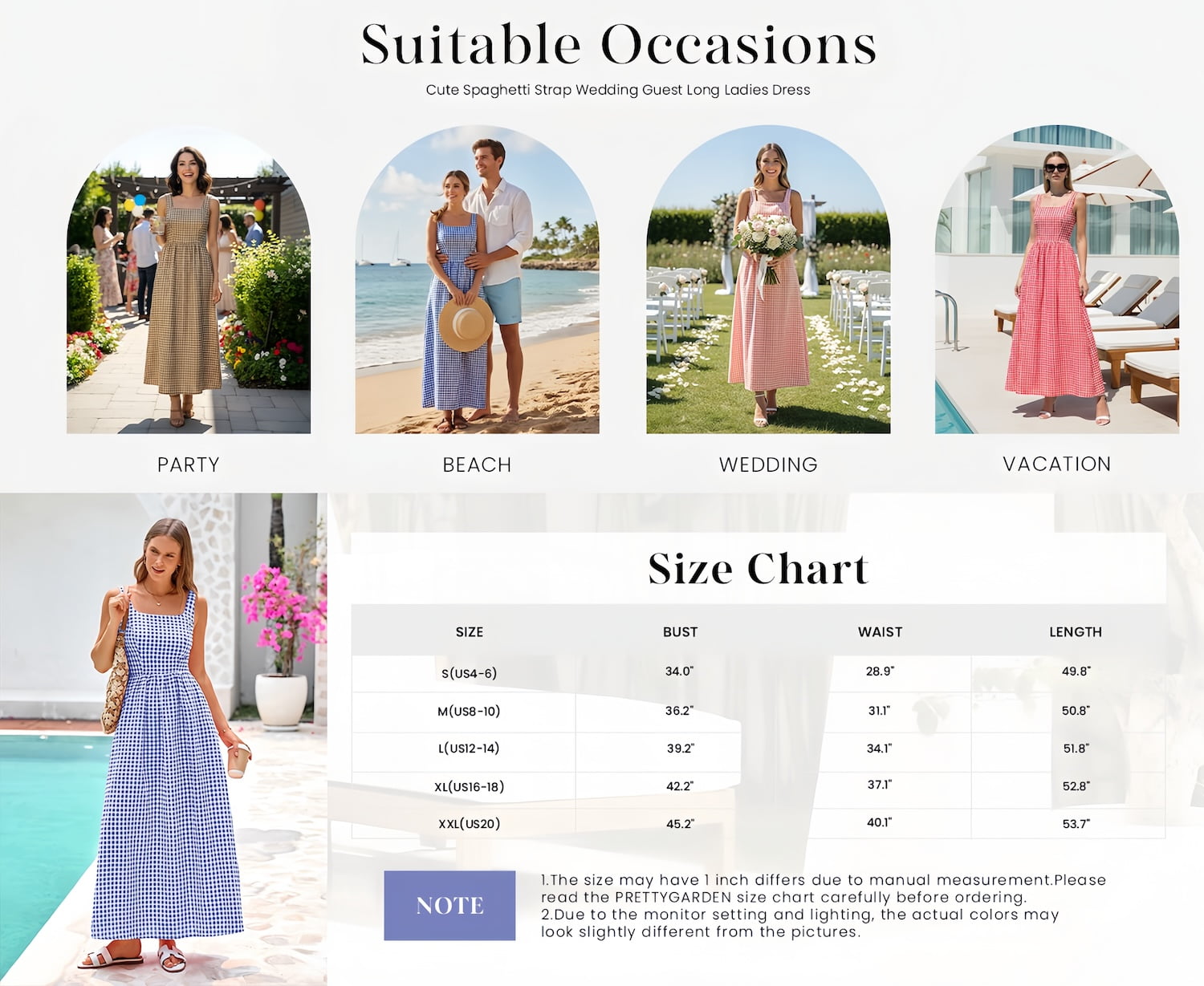Click the dress subtitle under Suitable Occasions
Image resolution: width=1204 pixels, height=986 pixels.
click(x=618, y=90)
